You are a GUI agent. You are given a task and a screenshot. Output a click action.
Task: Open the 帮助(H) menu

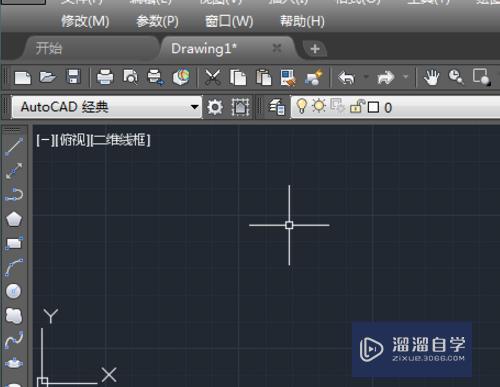pyautogui.click(x=302, y=22)
